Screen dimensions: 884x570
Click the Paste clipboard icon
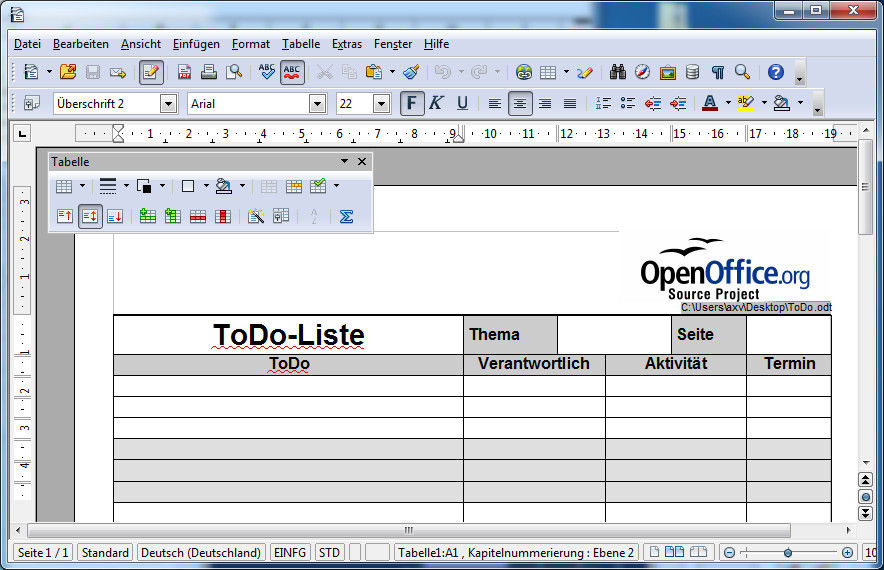click(x=373, y=72)
